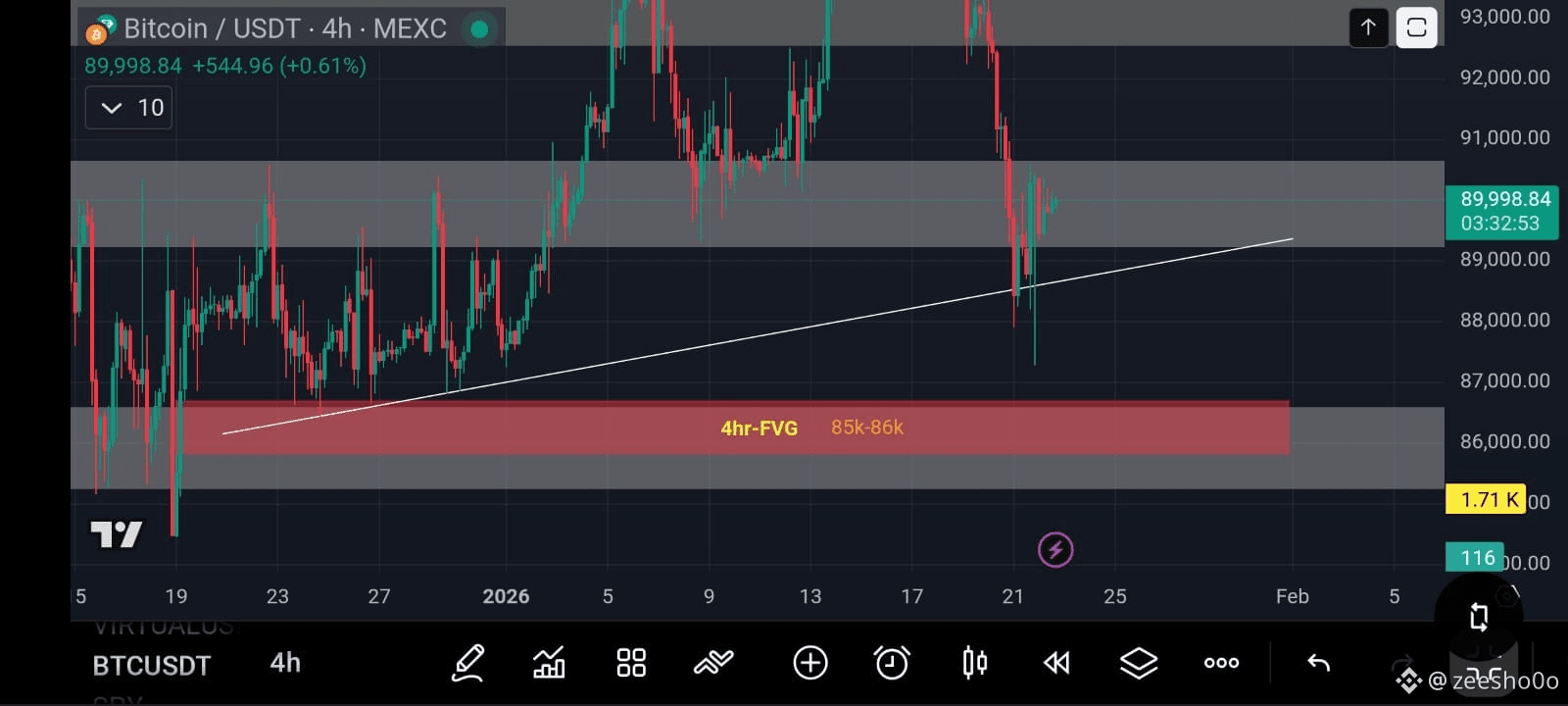Tap the add plus circle icon

[810, 663]
